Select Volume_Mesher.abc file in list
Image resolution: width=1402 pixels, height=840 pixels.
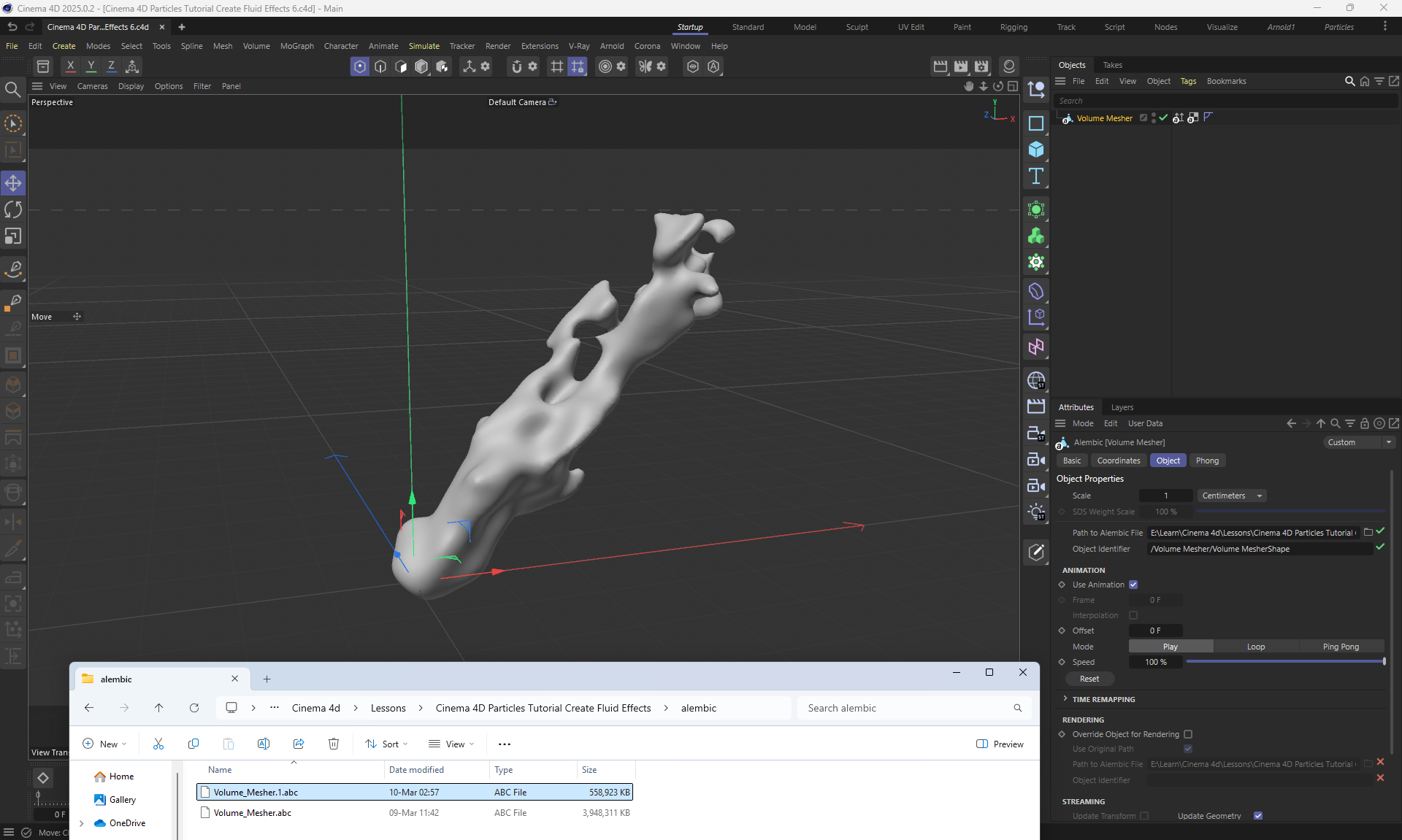(x=253, y=813)
